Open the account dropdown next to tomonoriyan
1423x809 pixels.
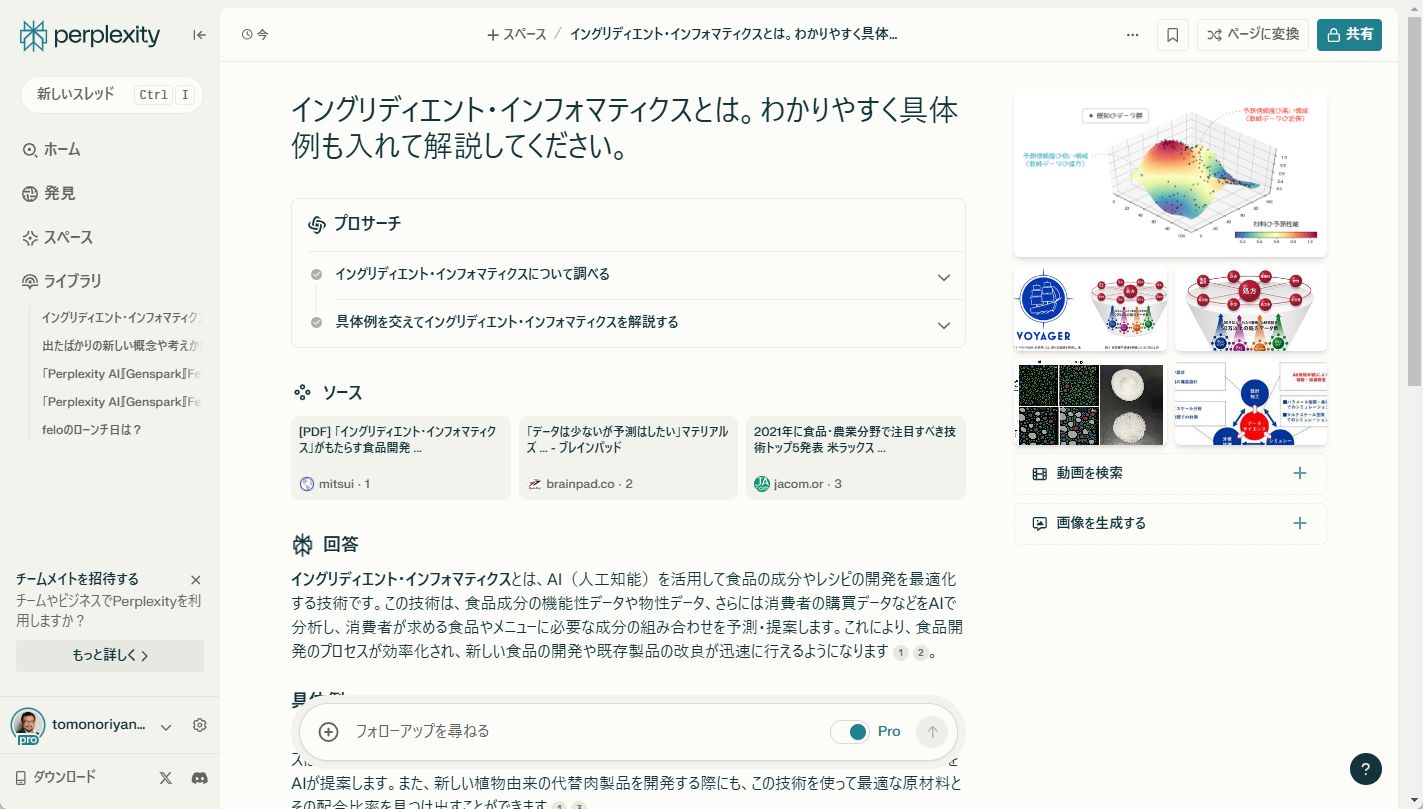tap(165, 725)
